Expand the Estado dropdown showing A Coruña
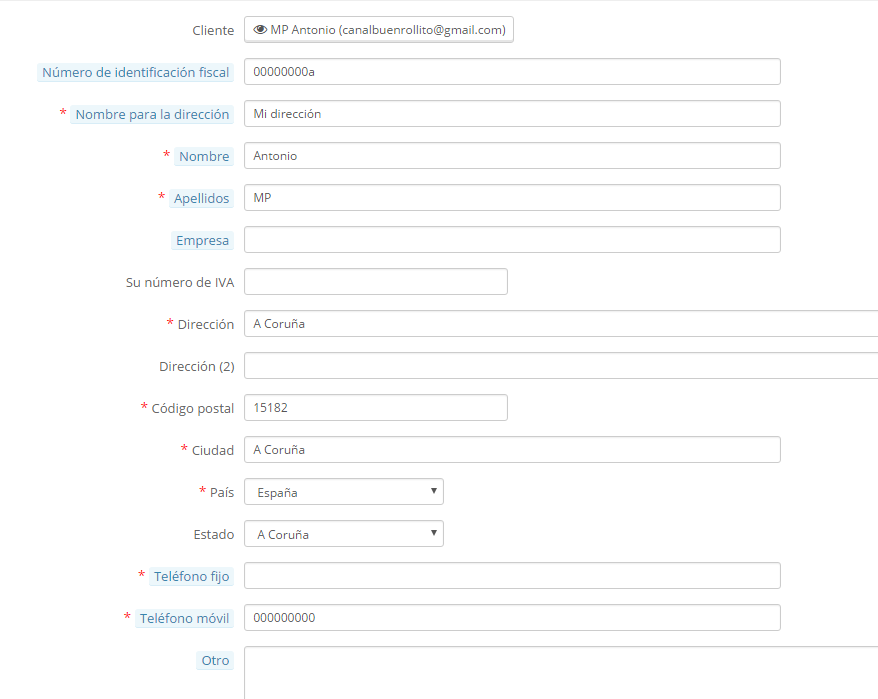The height and width of the screenshot is (699, 878). point(344,534)
